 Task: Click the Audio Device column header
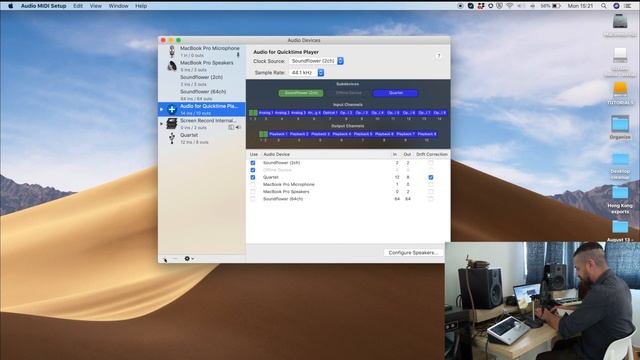pos(276,154)
